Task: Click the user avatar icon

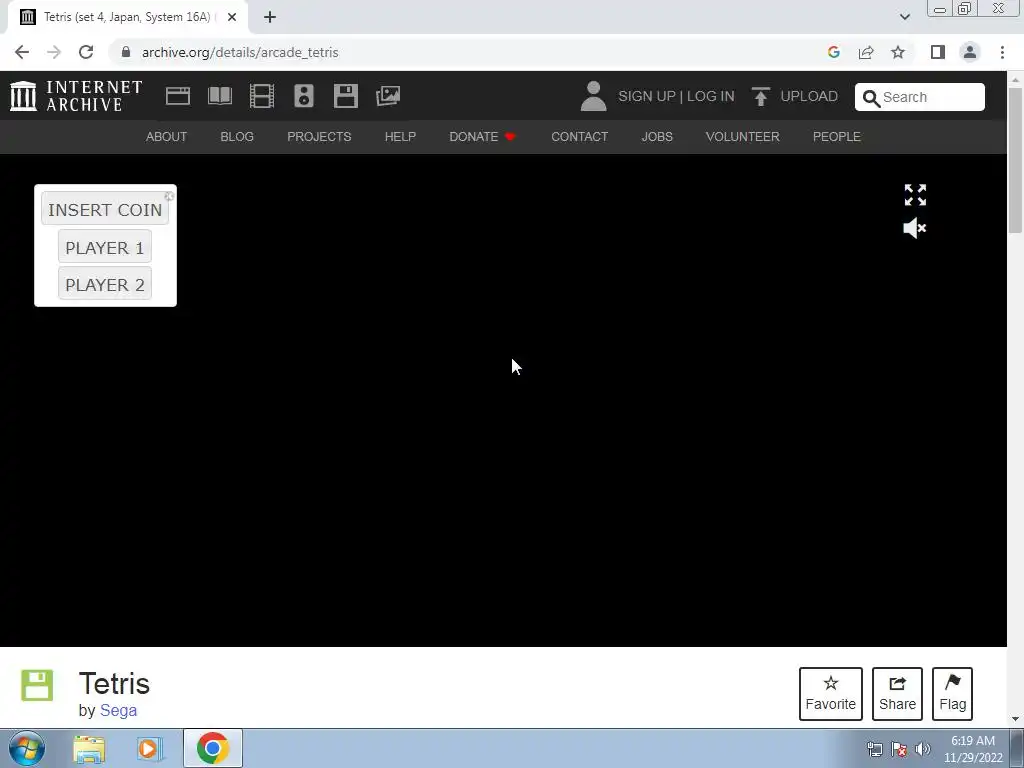Action: click(593, 96)
